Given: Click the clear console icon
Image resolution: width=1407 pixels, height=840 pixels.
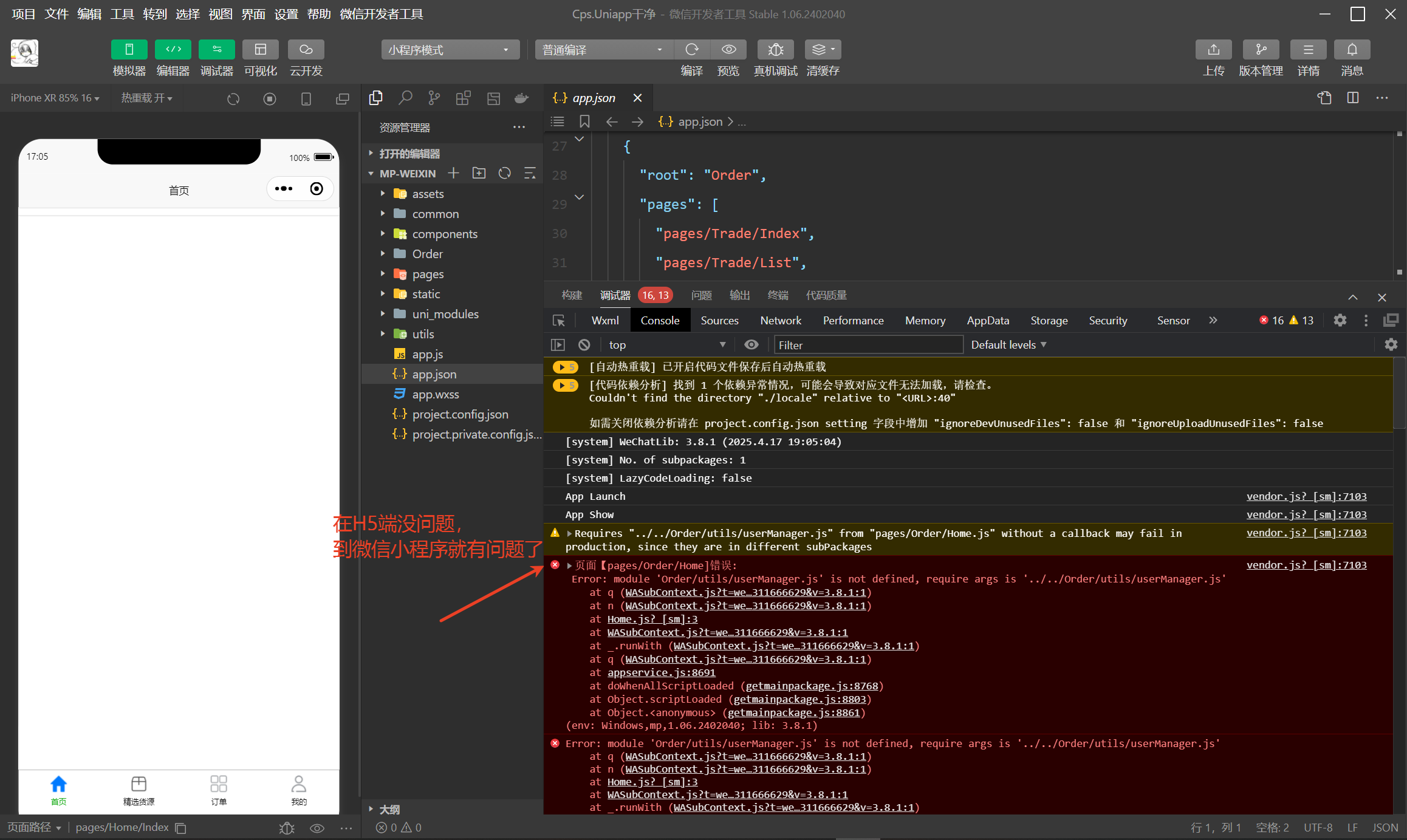Looking at the screenshot, I should click(x=584, y=345).
